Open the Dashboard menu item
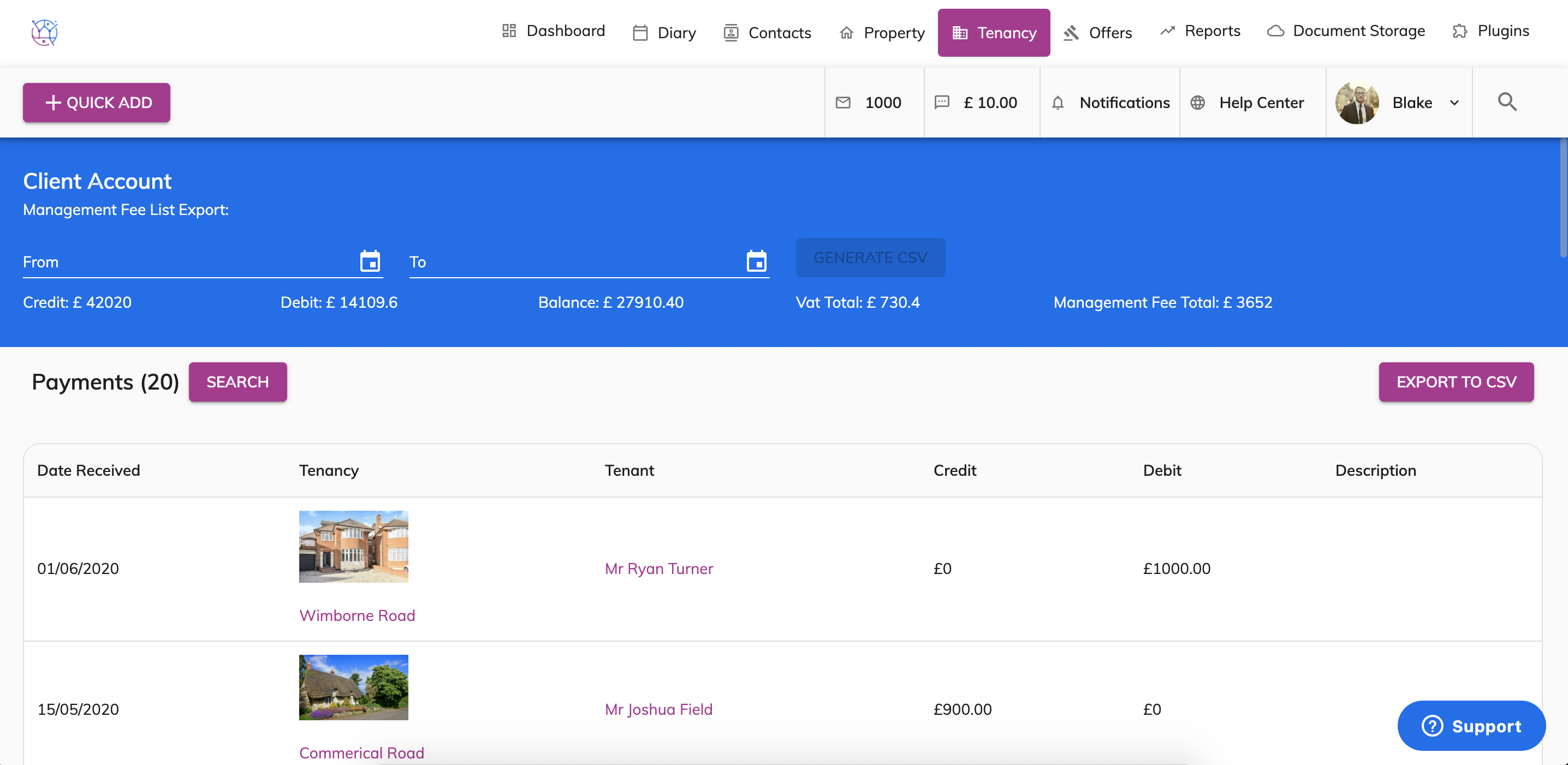Screen dimensions: 1568x765 tap(553, 31)
